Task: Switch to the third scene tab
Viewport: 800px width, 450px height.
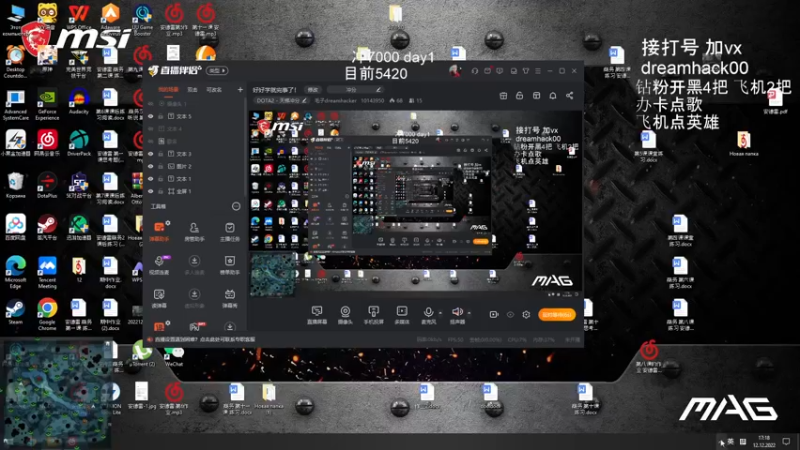Action: point(214,90)
